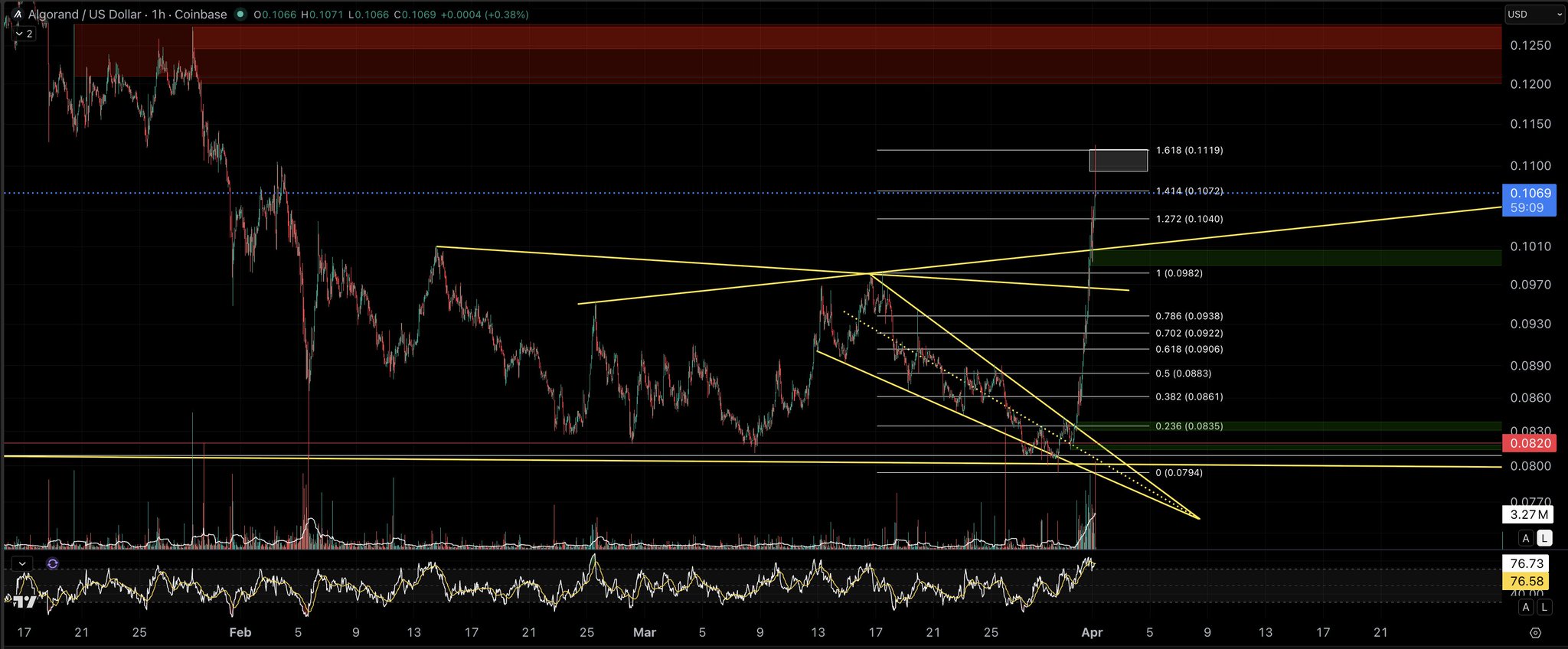1568x649 pixels.
Task: Click the yellow 76.58 indicator value label
Action: pos(1526,582)
